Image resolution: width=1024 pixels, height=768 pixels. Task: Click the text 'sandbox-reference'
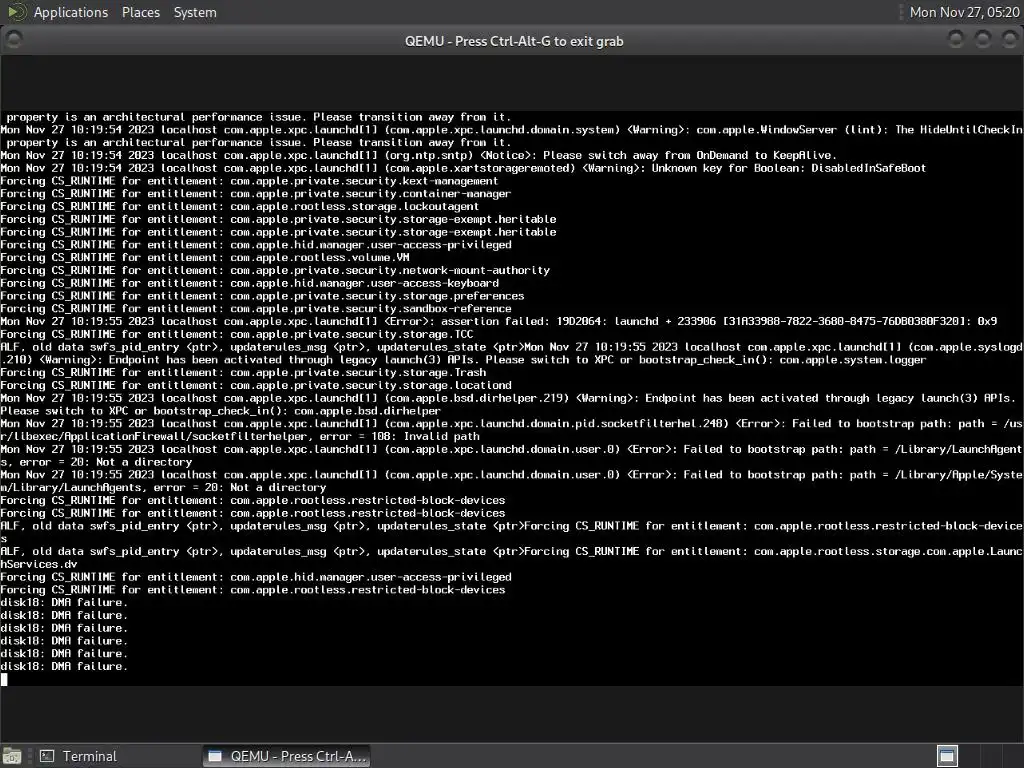457,309
